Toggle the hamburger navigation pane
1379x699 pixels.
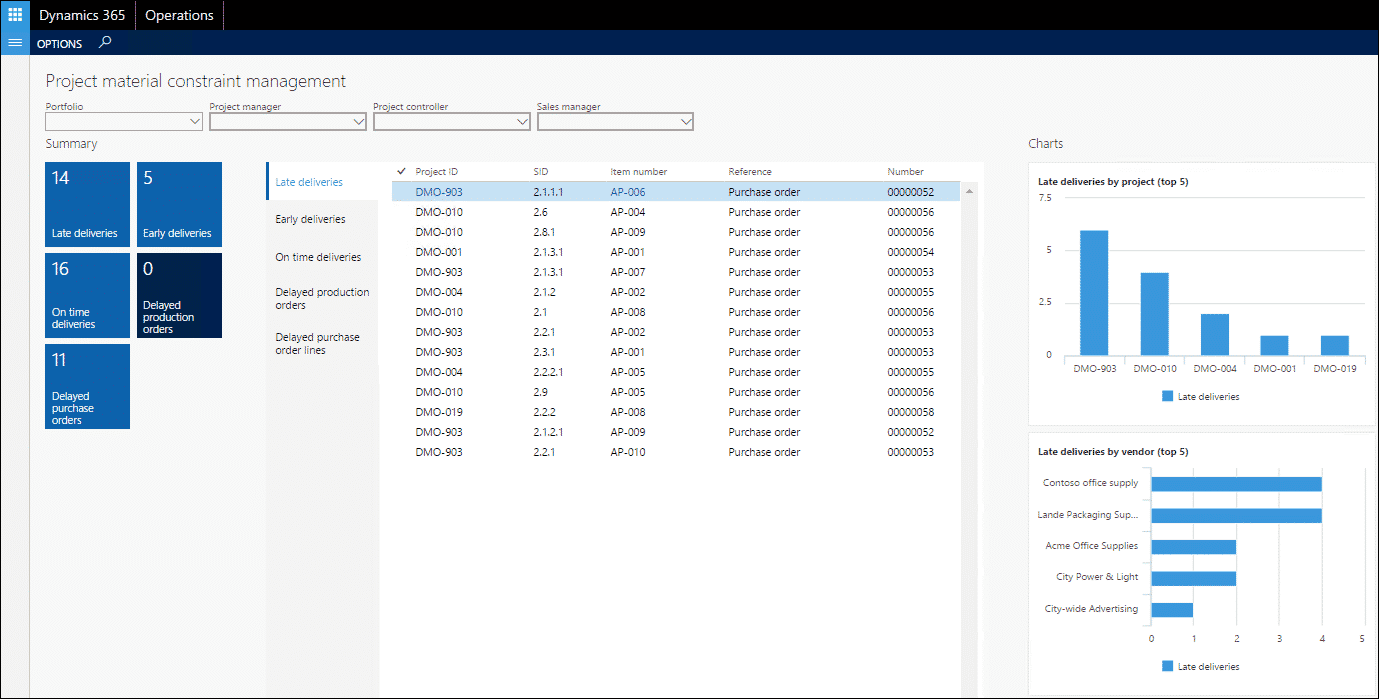[x=15, y=43]
